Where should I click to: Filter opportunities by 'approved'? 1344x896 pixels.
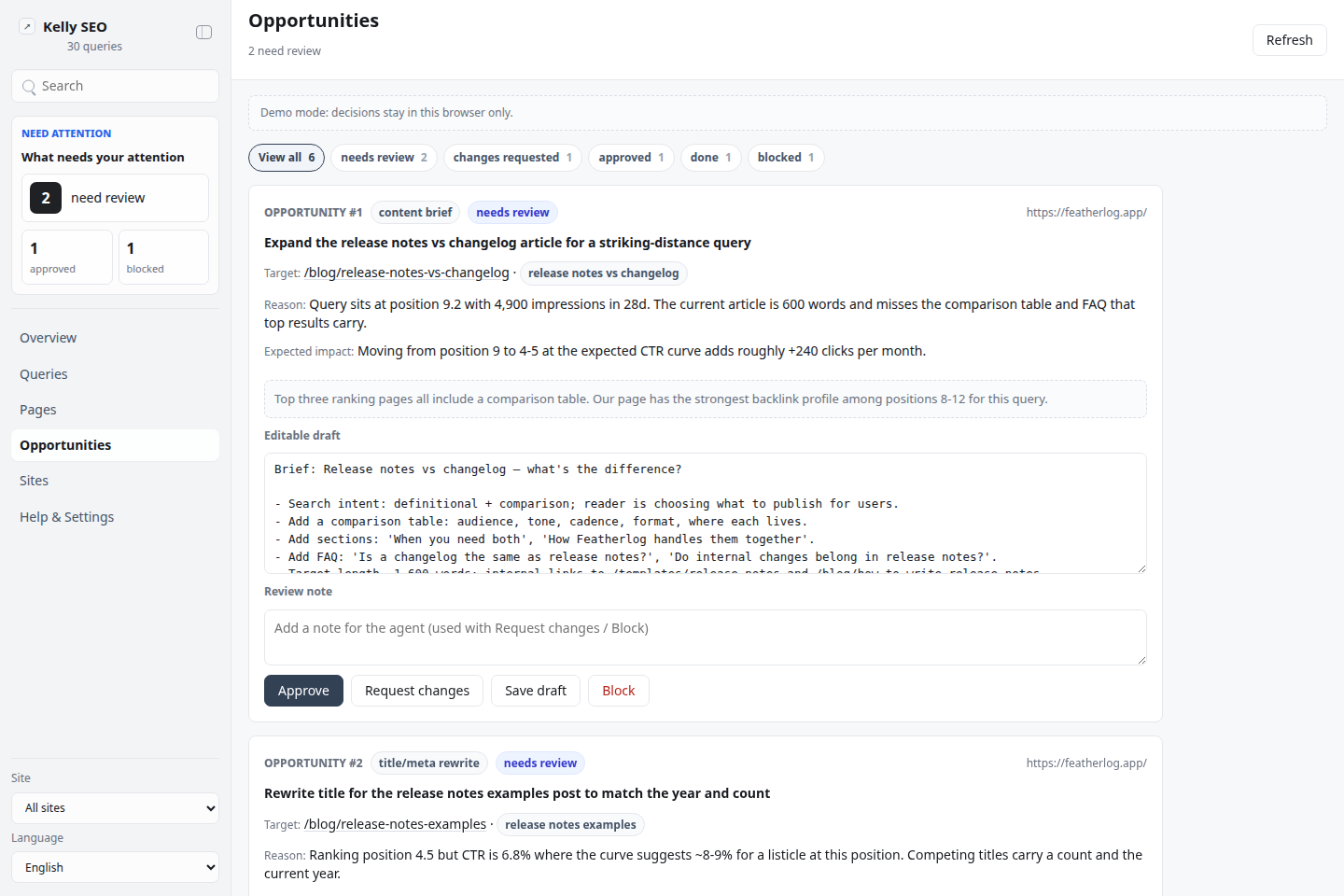631,158
